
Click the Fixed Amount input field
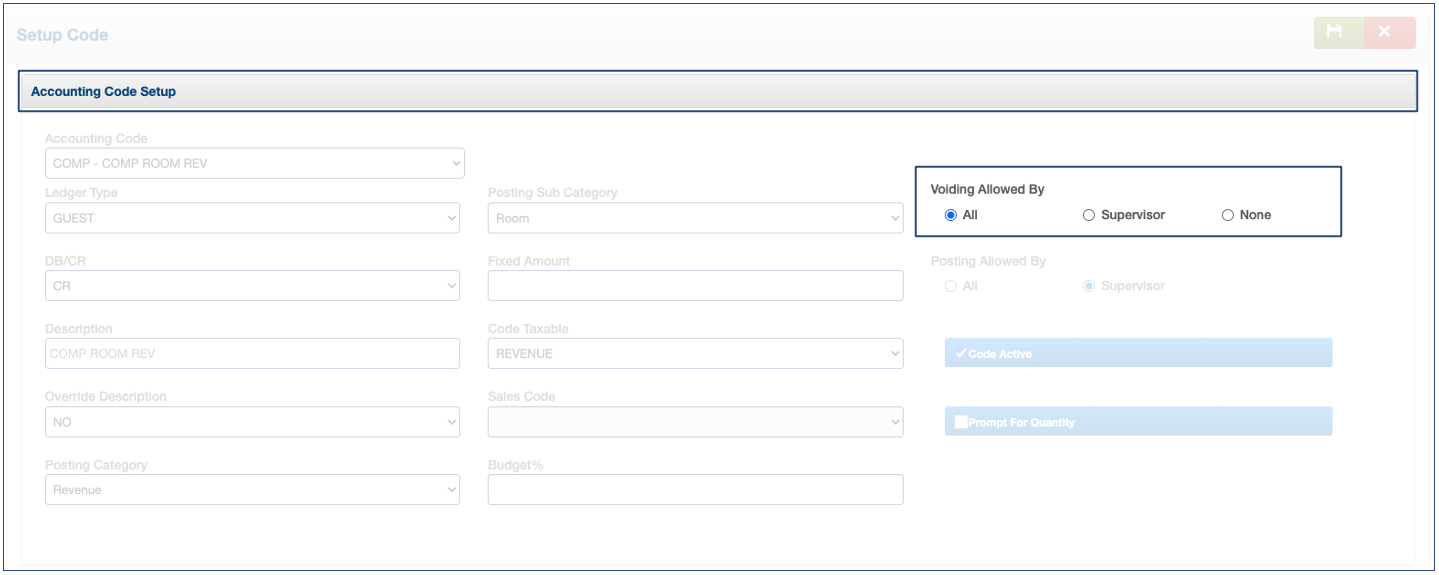(695, 286)
